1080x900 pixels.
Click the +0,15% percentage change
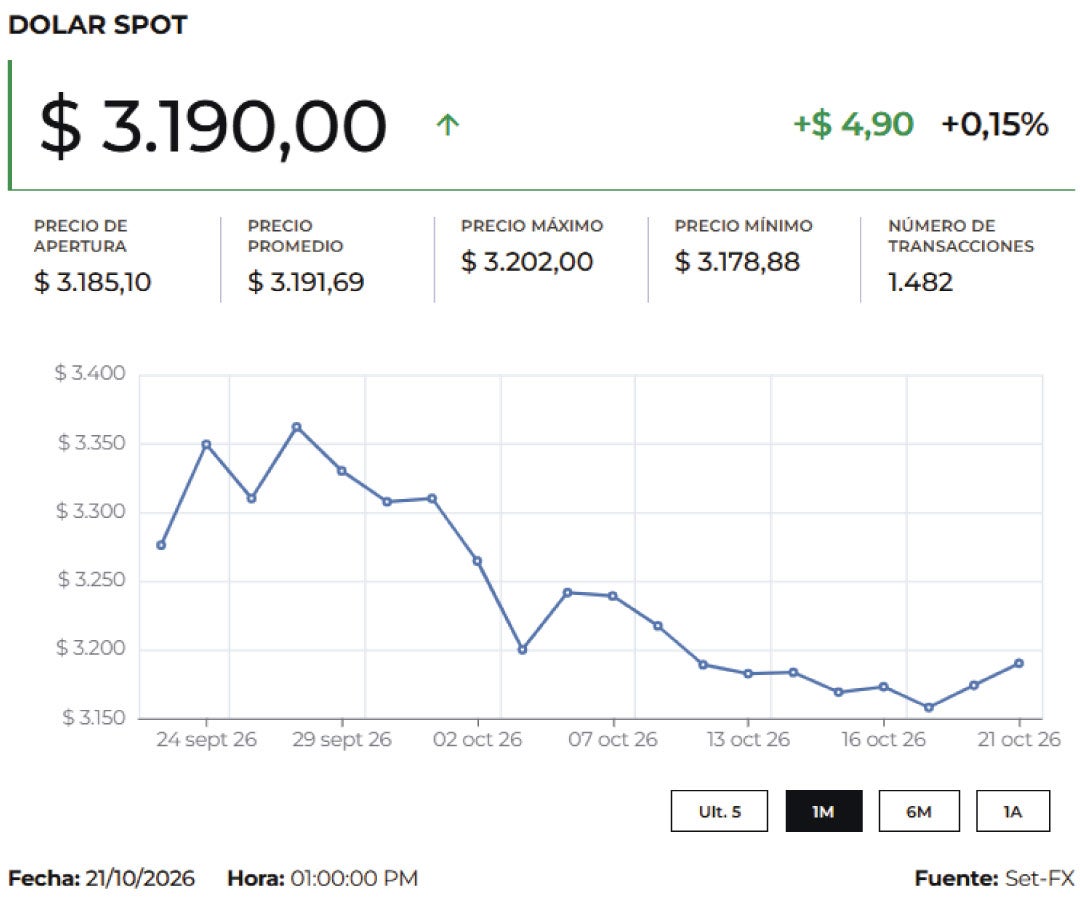click(995, 125)
